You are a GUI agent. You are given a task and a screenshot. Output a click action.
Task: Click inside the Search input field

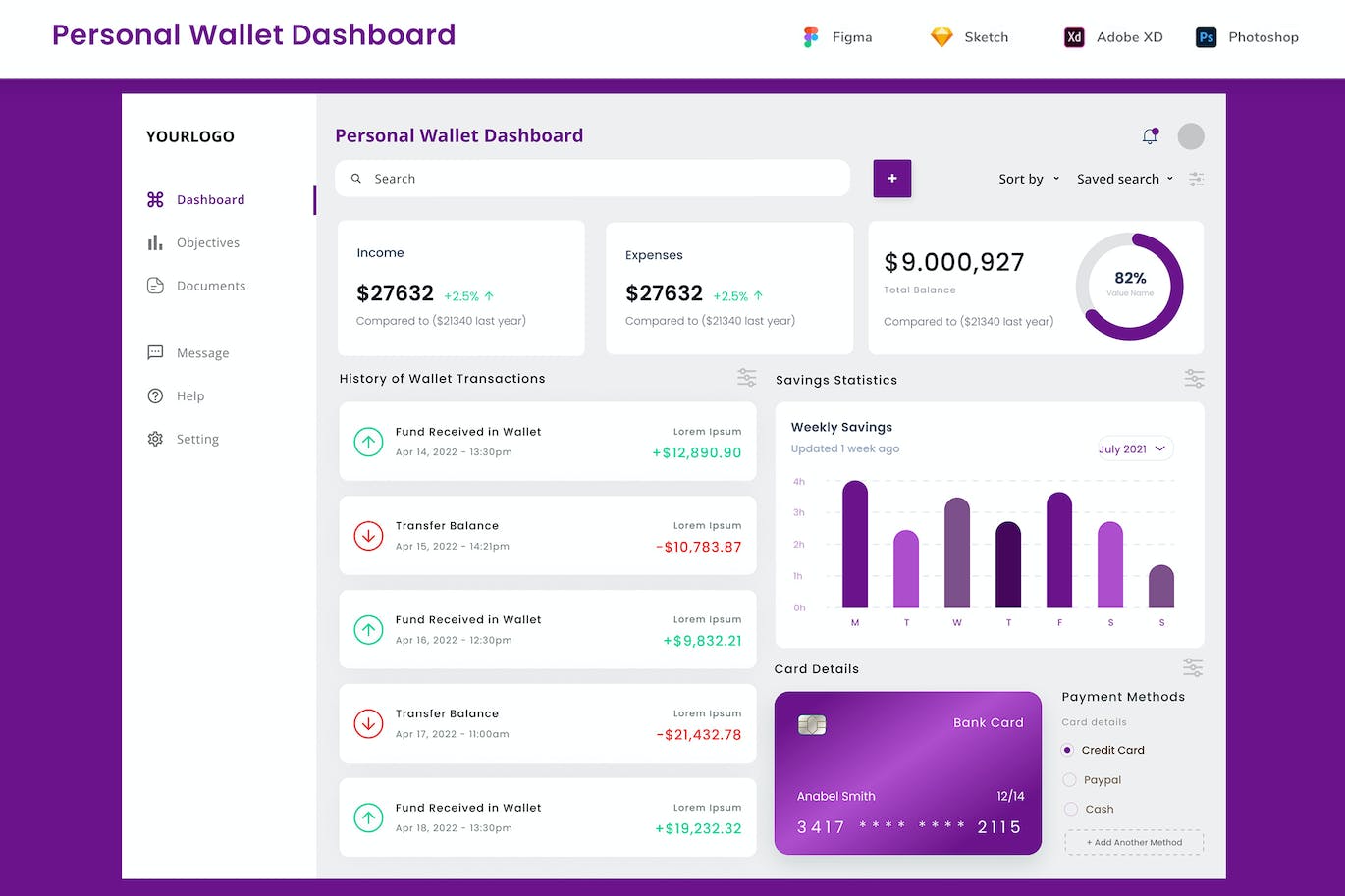coord(592,179)
